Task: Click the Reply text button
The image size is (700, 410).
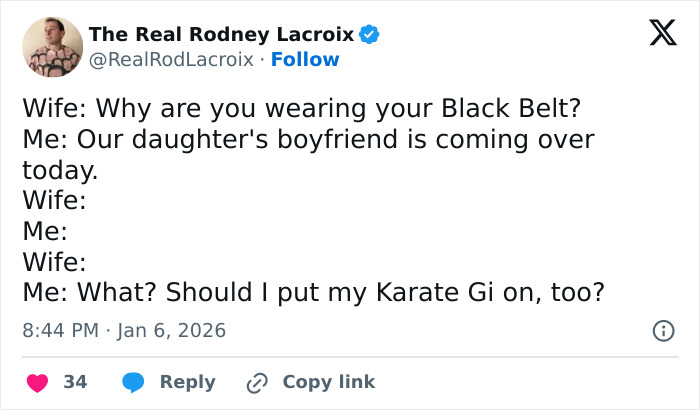Action: point(188,382)
